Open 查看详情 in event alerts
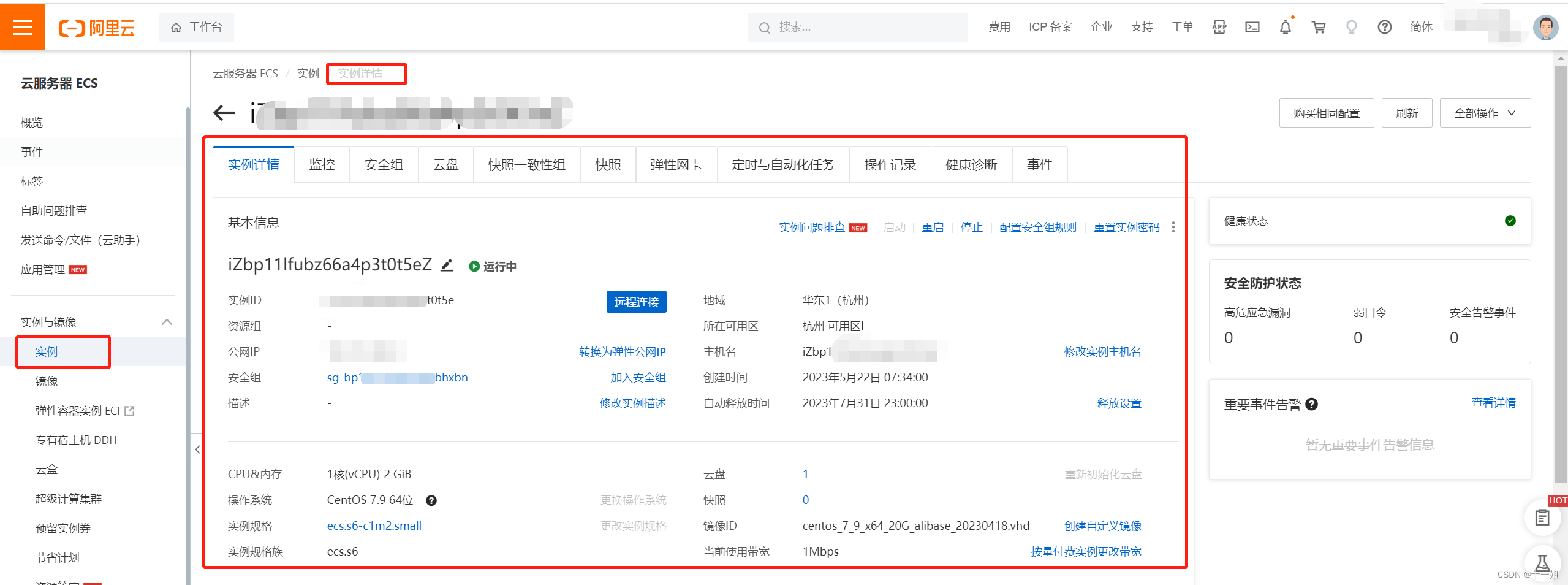 [x=1493, y=403]
